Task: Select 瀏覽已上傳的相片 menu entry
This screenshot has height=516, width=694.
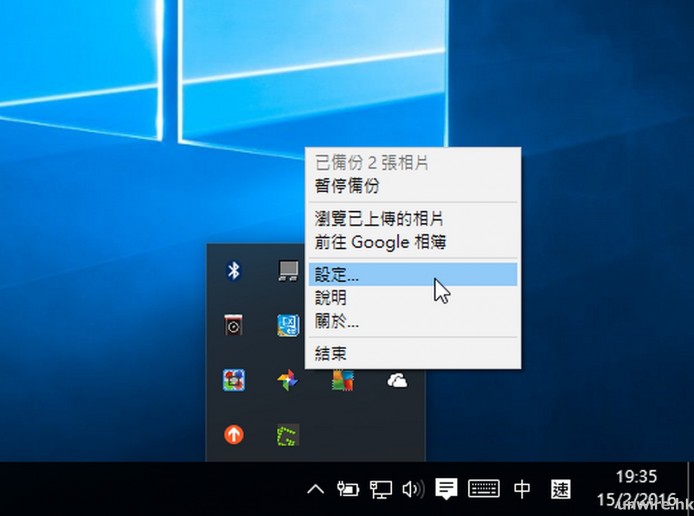Action: [379, 218]
